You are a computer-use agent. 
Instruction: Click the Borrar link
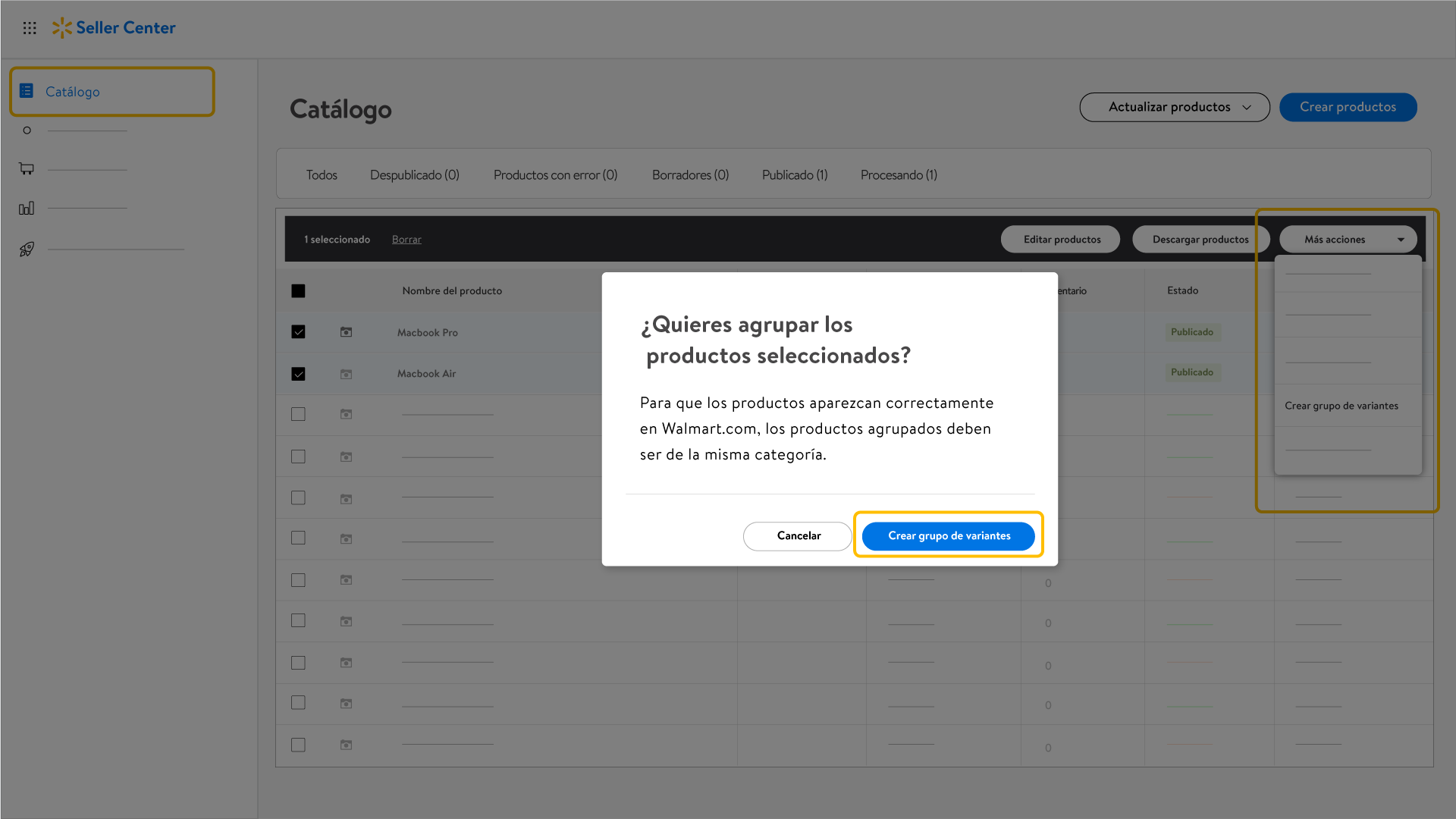click(x=406, y=240)
